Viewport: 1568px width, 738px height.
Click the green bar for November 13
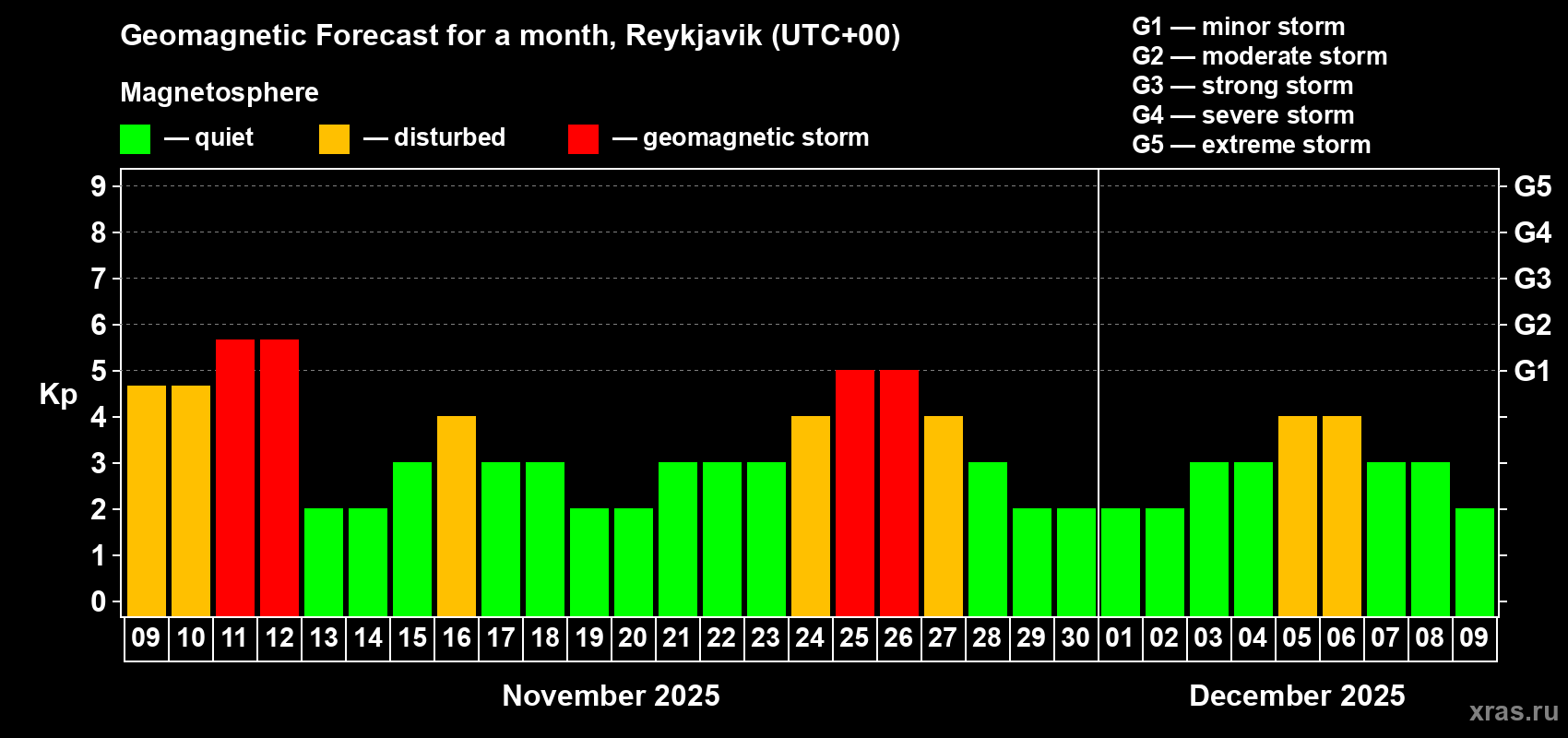point(324,563)
